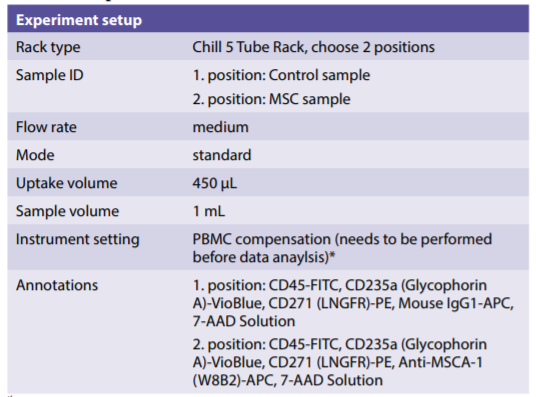536x397 pixels.
Task: Click the medium flow rate value
Action: pos(220,127)
